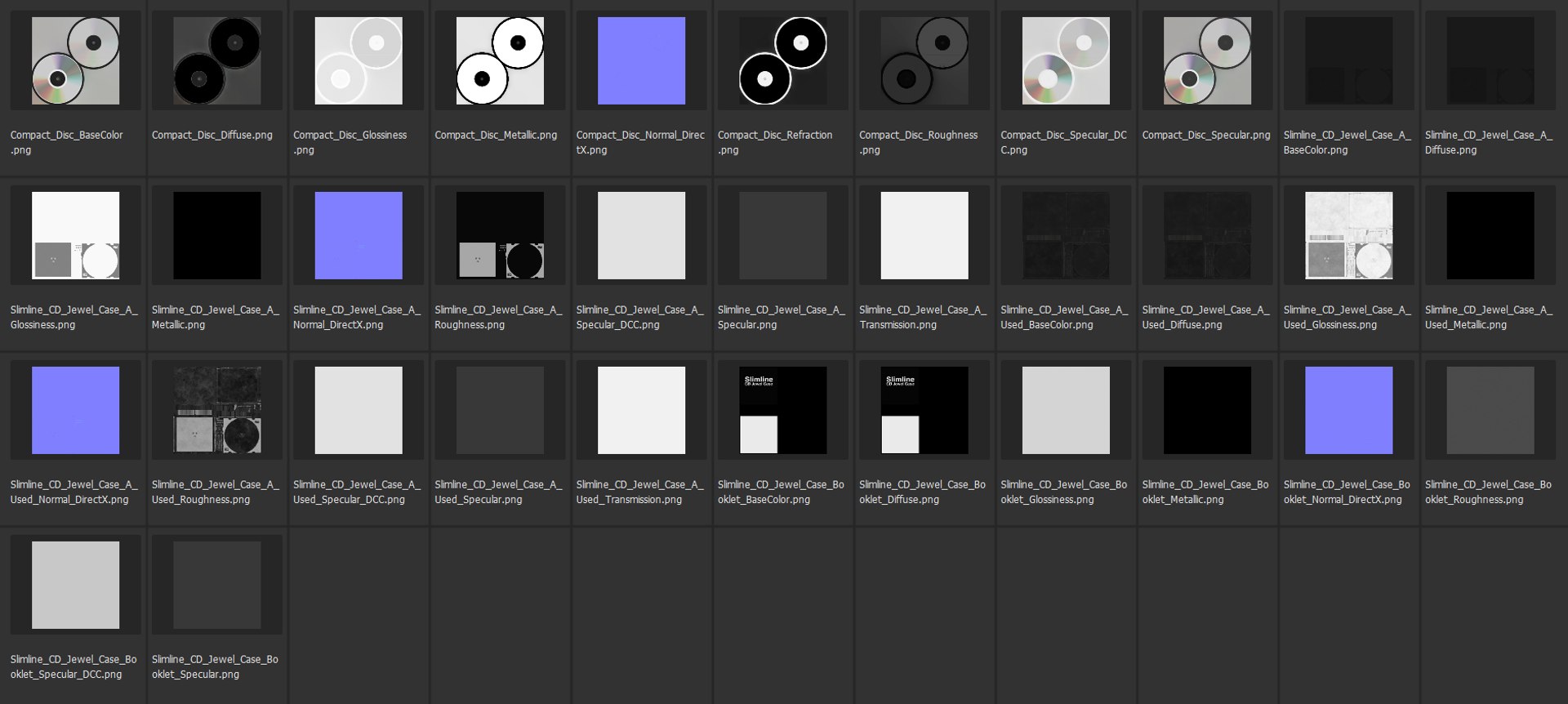
Task: Choose Slimline_CD_Jewel_Case_Booklet_Specular_DCC.png thumbnail
Action: click(x=75, y=585)
